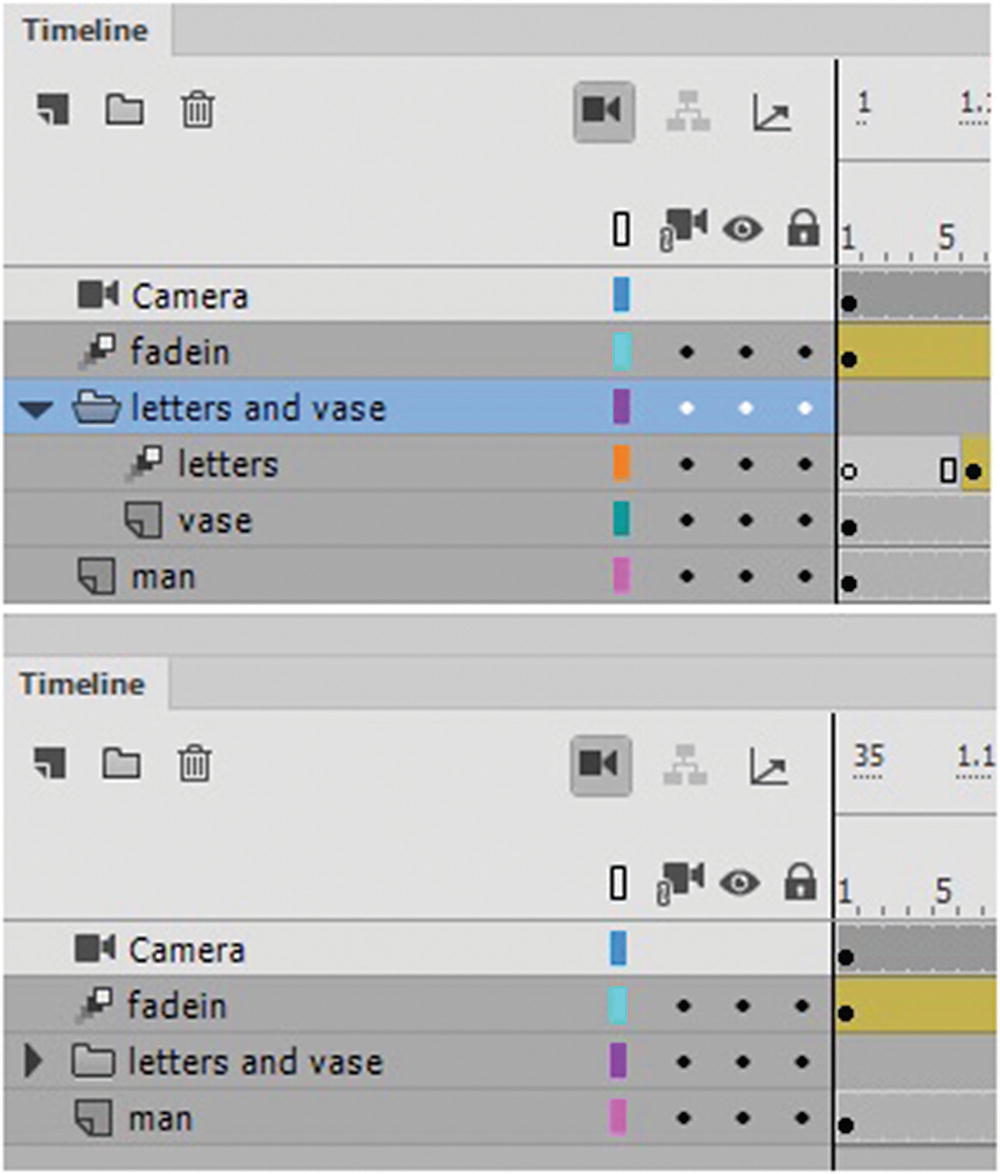The width and height of the screenshot is (1000, 1174).
Task: Open layer depth panel icon in upper timeline
Action: coord(772,115)
